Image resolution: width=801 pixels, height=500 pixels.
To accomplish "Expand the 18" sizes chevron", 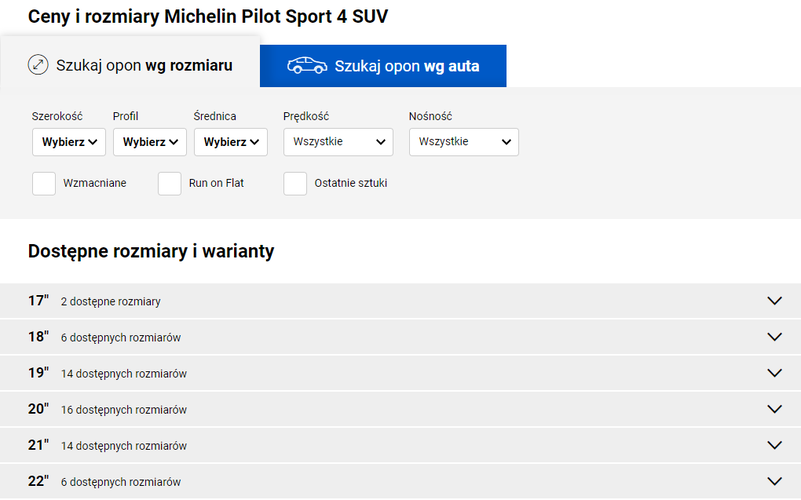I will pyautogui.click(x=774, y=337).
